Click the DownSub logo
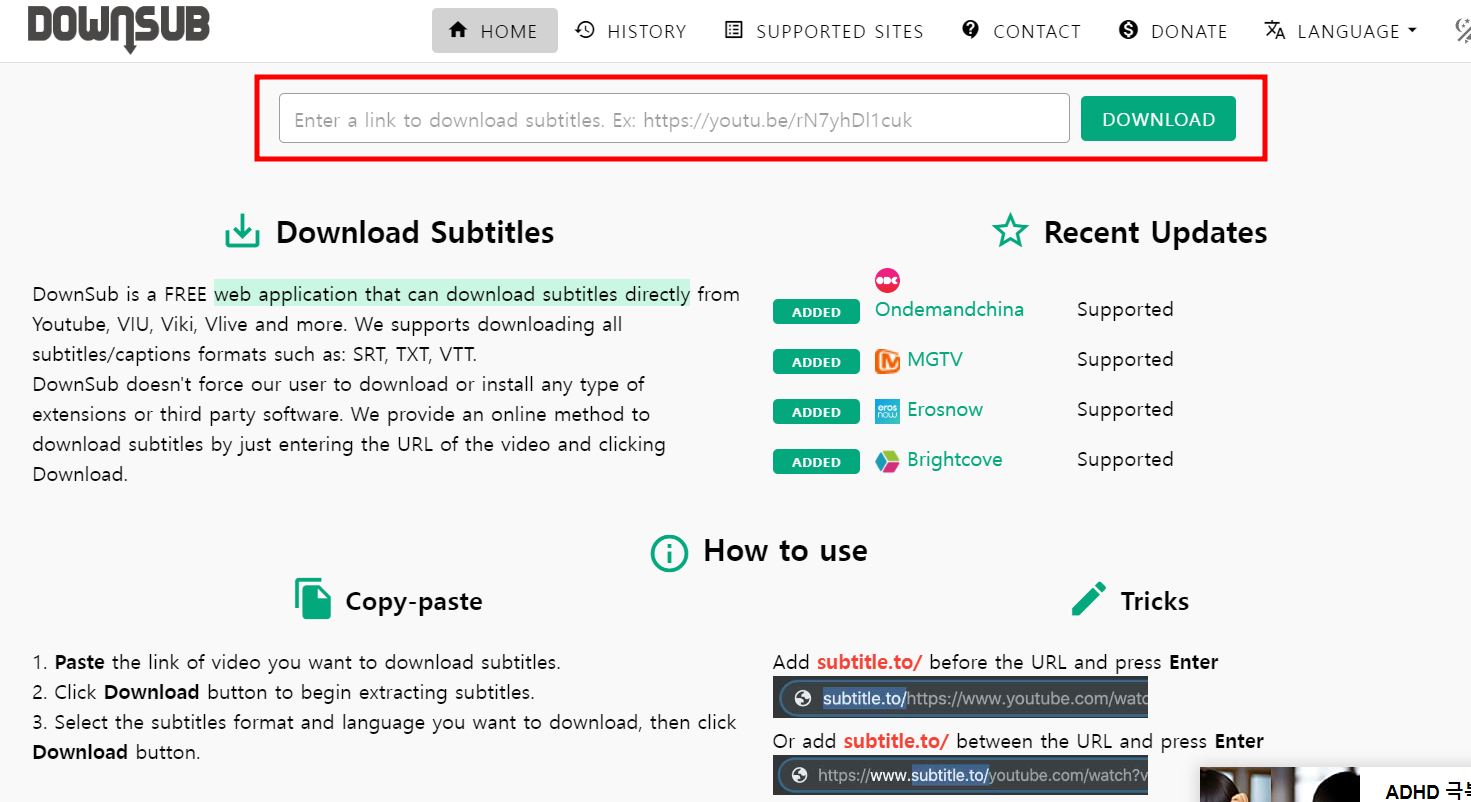1471x802 pixels. click(118, 27)
